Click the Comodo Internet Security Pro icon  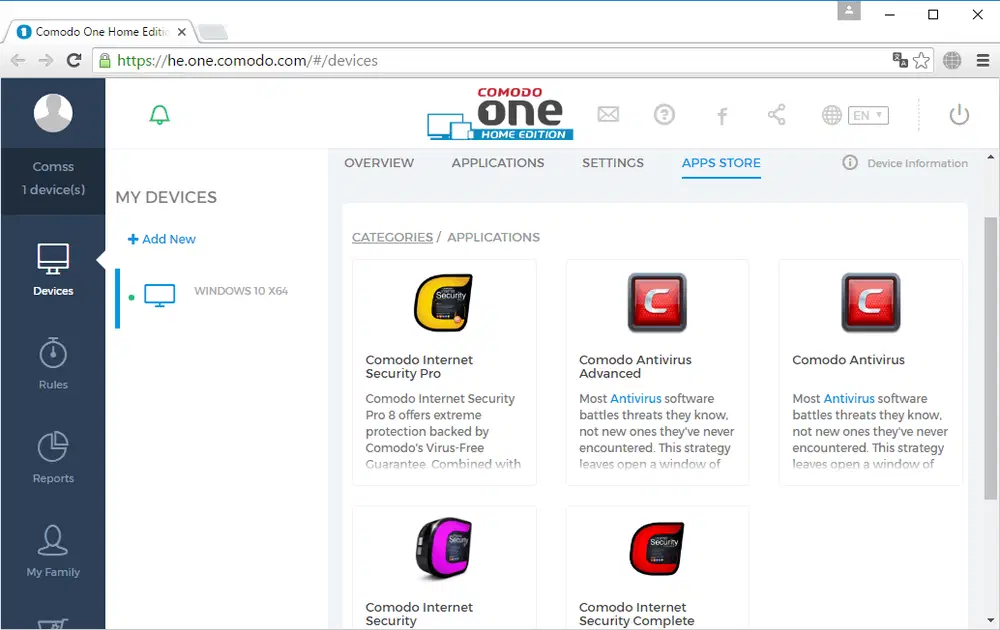(x=443, y=303)
